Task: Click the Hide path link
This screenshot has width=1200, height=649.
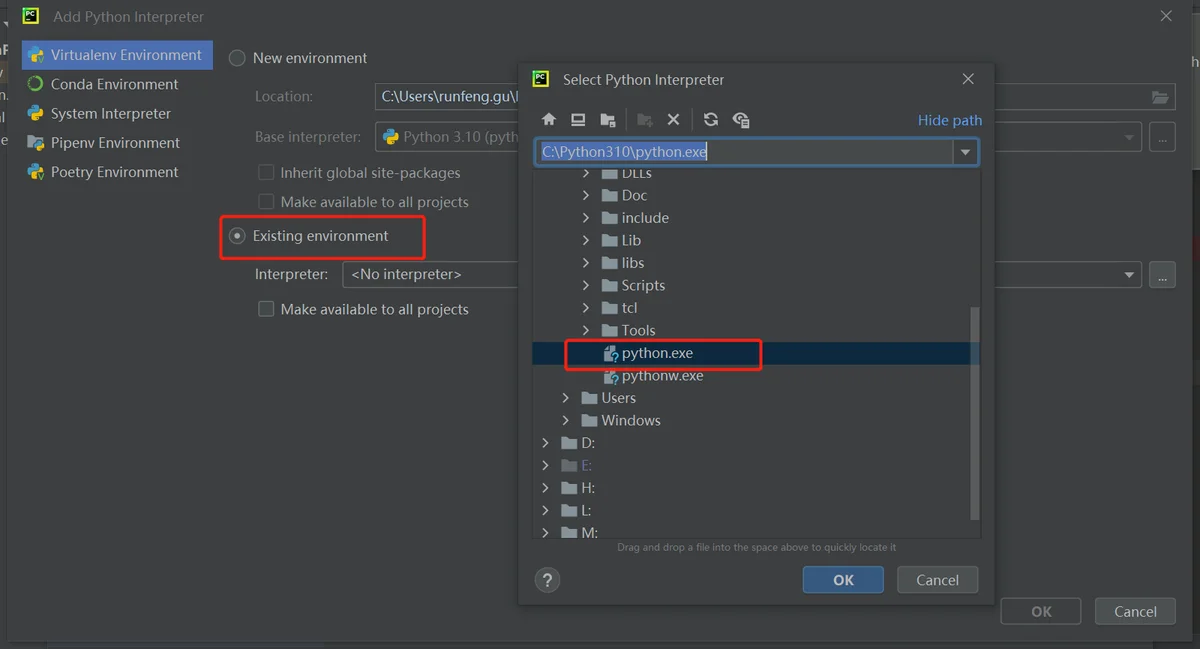Action: (x=950, y=120)
